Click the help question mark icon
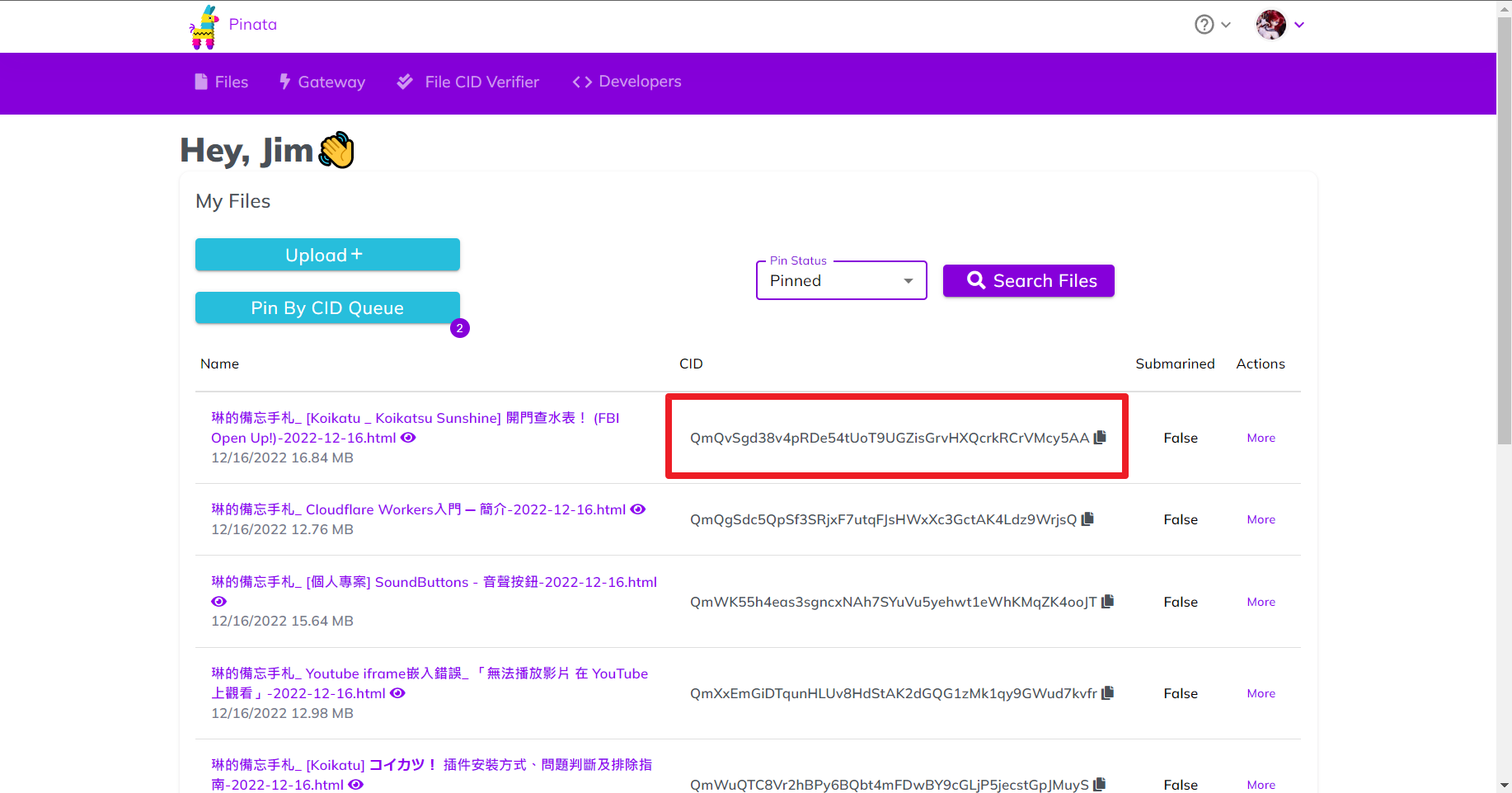The width and height of the screenshot is (1512, 793). [1204, 25]
